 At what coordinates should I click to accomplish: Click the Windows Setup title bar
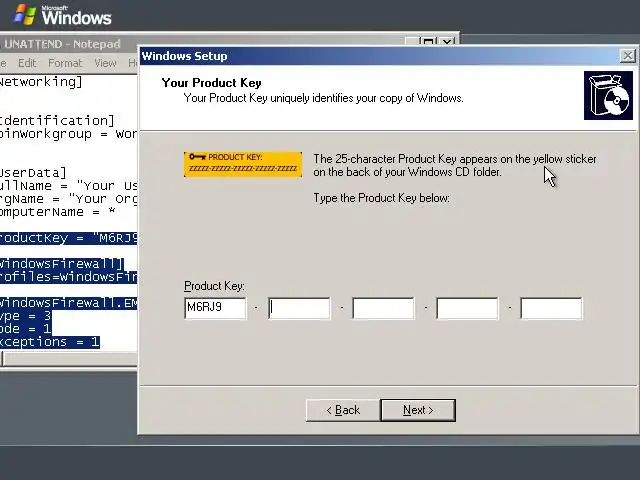pos(380,56)
